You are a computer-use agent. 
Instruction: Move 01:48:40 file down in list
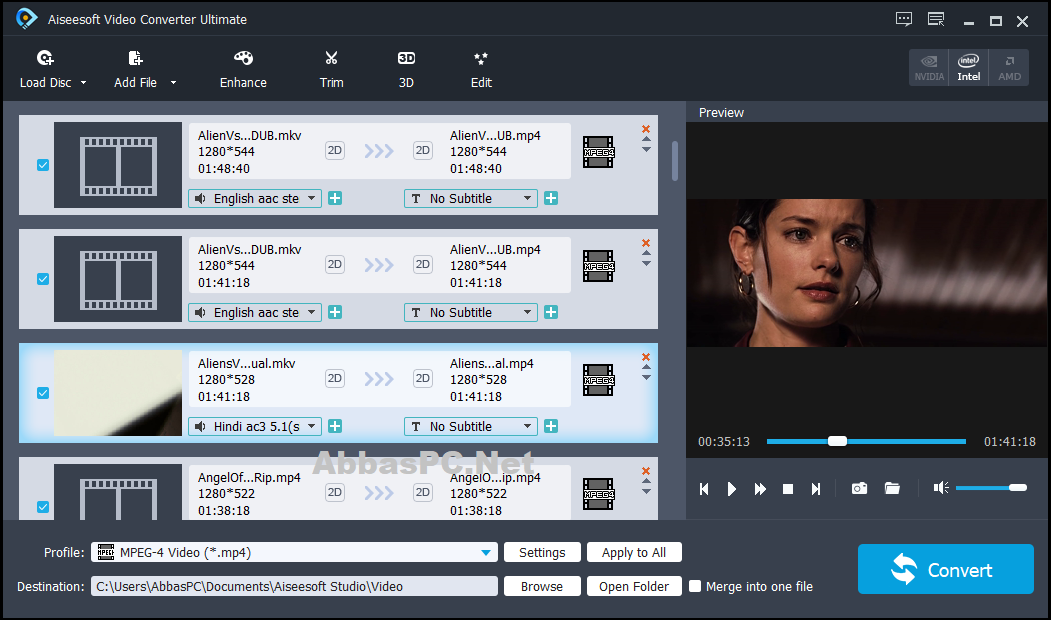click(646, 149)
